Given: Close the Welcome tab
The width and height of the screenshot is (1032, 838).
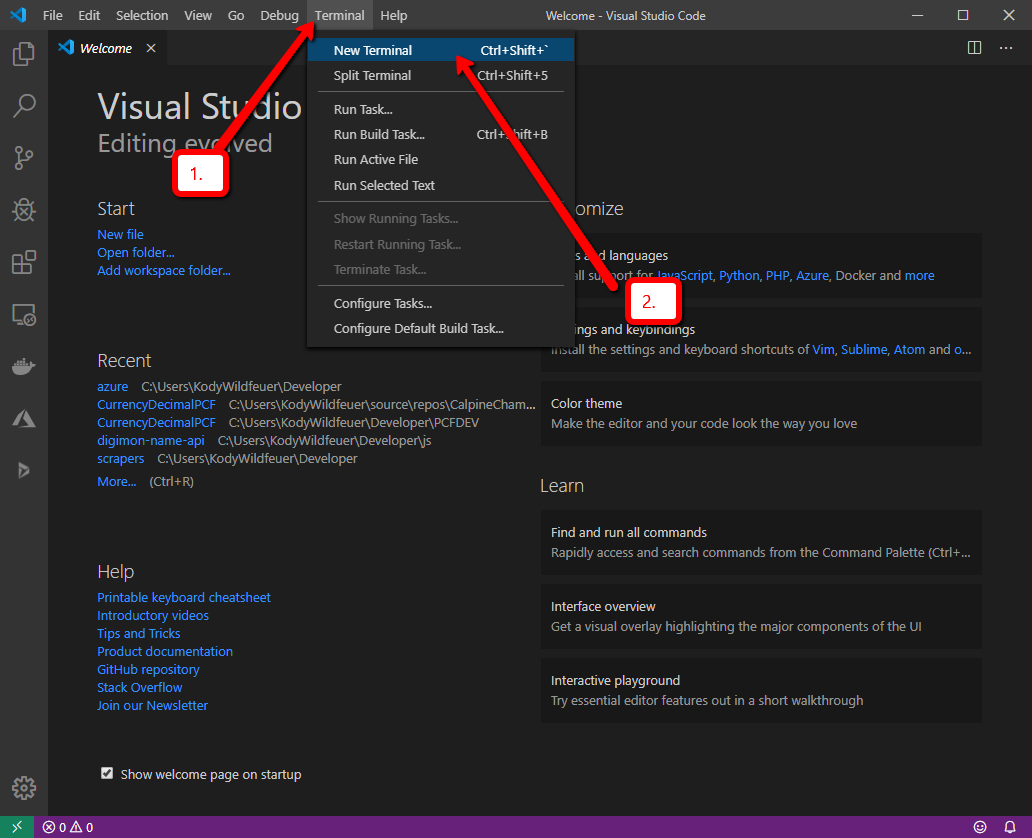Looking at the screenshot, I should [x=151, y=48].
